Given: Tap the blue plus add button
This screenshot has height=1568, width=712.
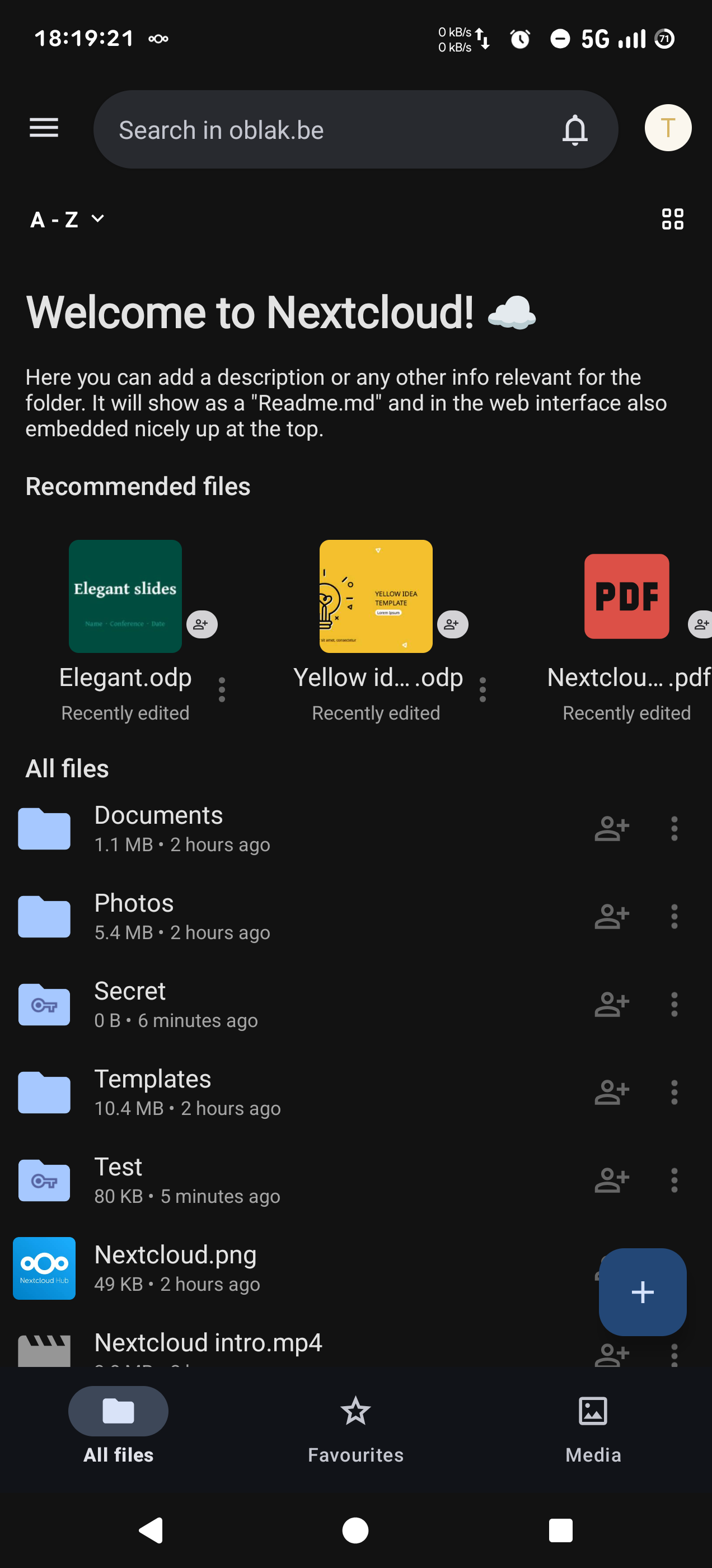Looking at the screenshot, I should pyautogui.click(x=642, y=1292).
